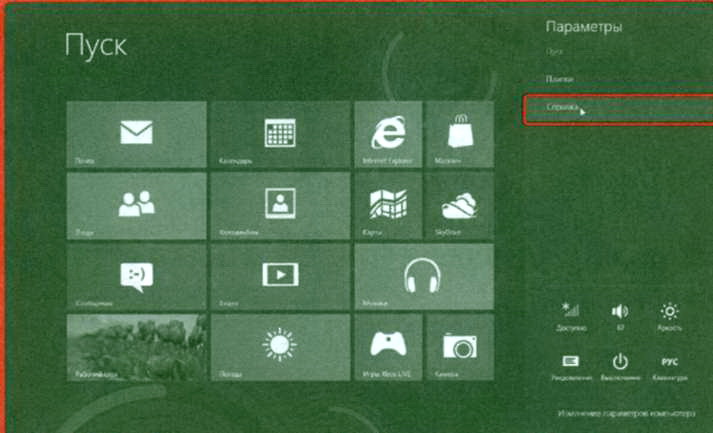Open the change PC settings link at bottom
Image resolution: width=713 pixels, height=433 pixels.
(627, 414)
